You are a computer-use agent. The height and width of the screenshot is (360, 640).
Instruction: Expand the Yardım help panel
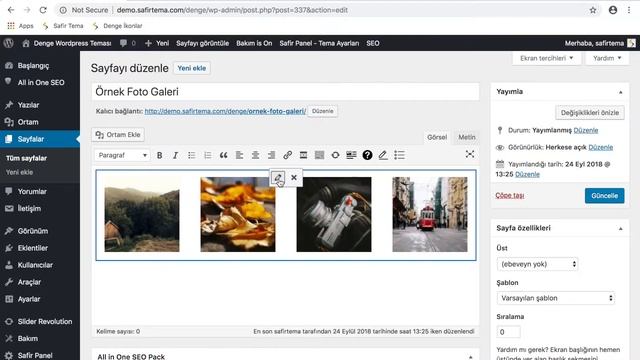pos(607,58)
